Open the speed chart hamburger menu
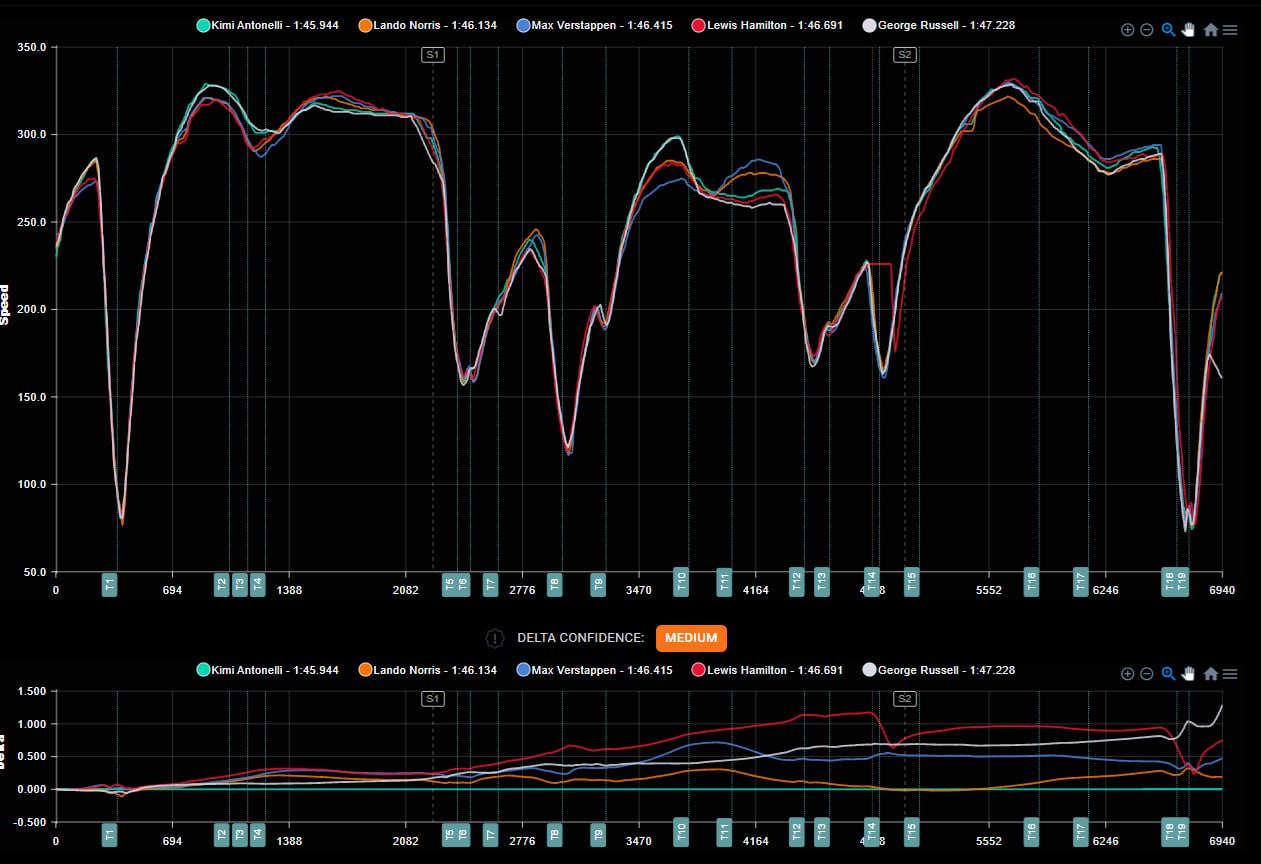Screen dimensions: 1261x864 (x=1230, y=30)
